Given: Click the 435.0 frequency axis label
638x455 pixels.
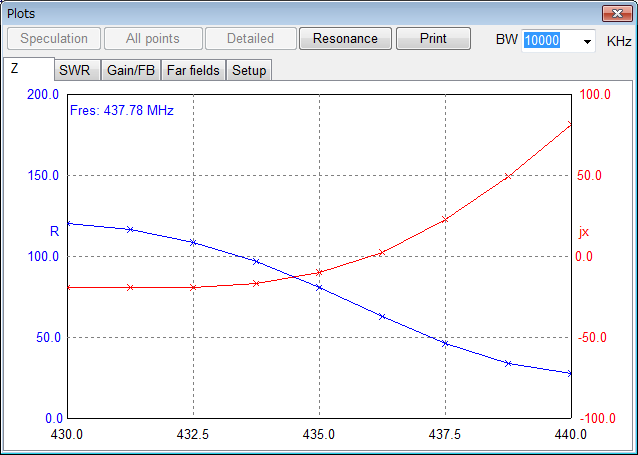Looking at the screenshot, I should click(319, 434).
